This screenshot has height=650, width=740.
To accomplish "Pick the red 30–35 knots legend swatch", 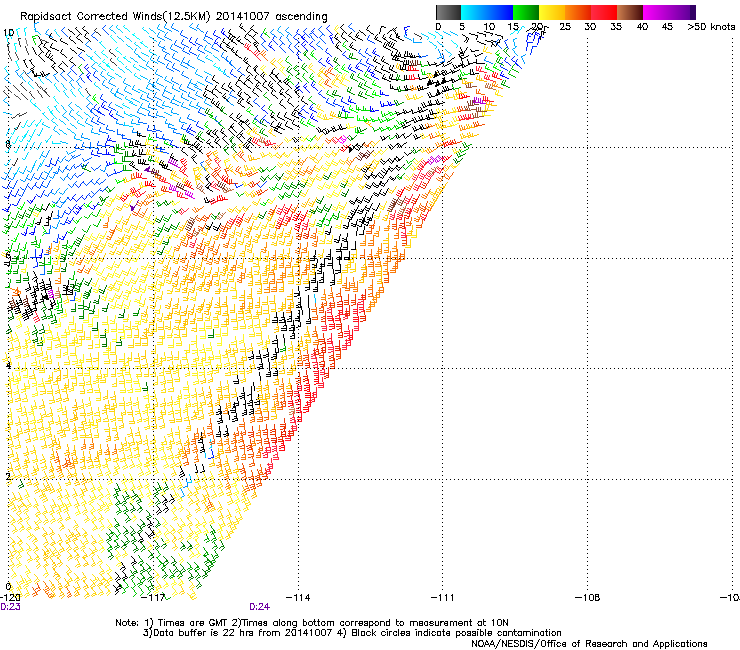I will [x=604, y=12].
